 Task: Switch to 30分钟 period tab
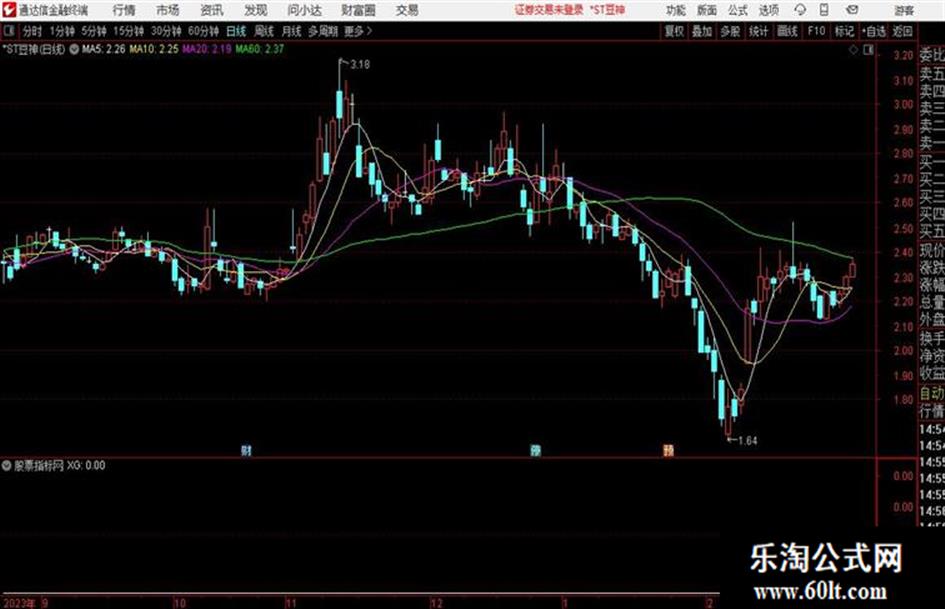click(x=166, y=31)
